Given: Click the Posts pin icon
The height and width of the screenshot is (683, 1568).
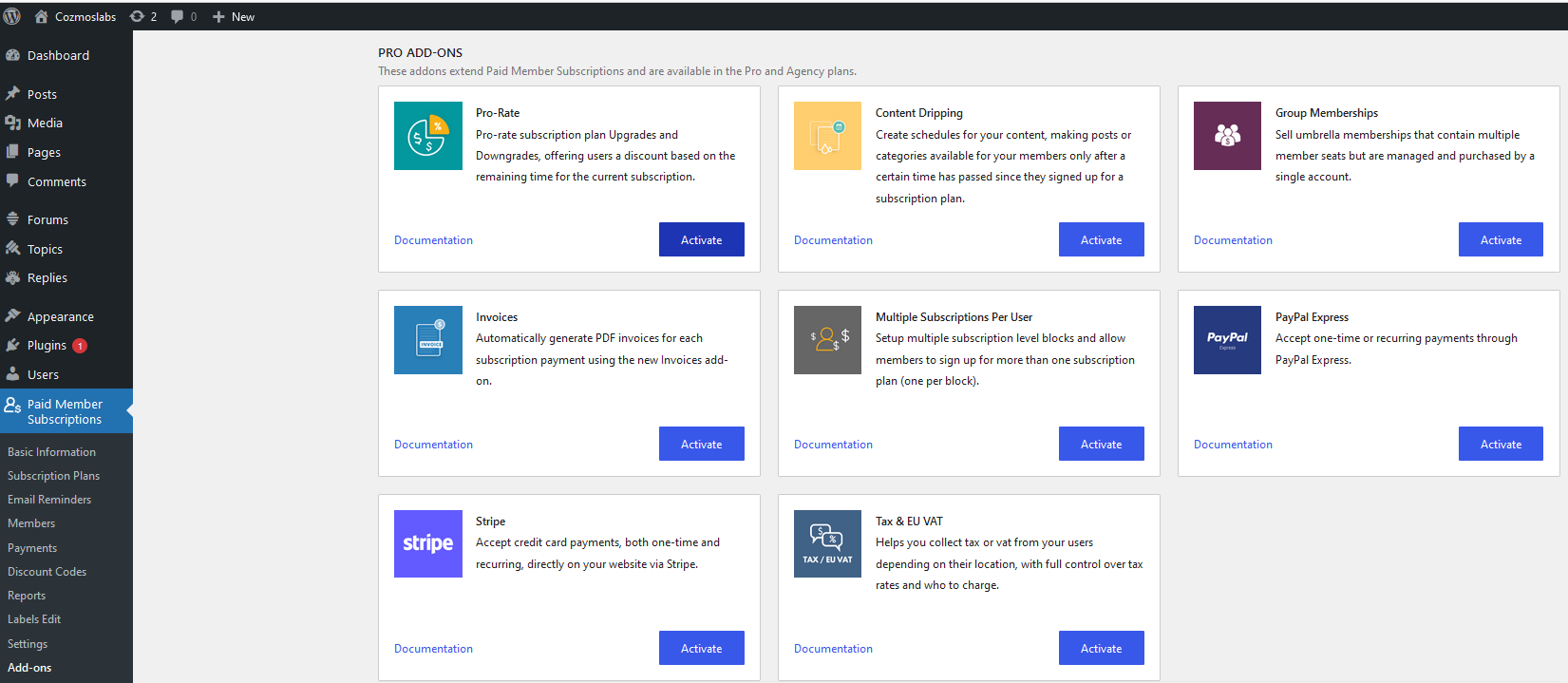Looking at the screenshot, I should (x=12, y=94).
